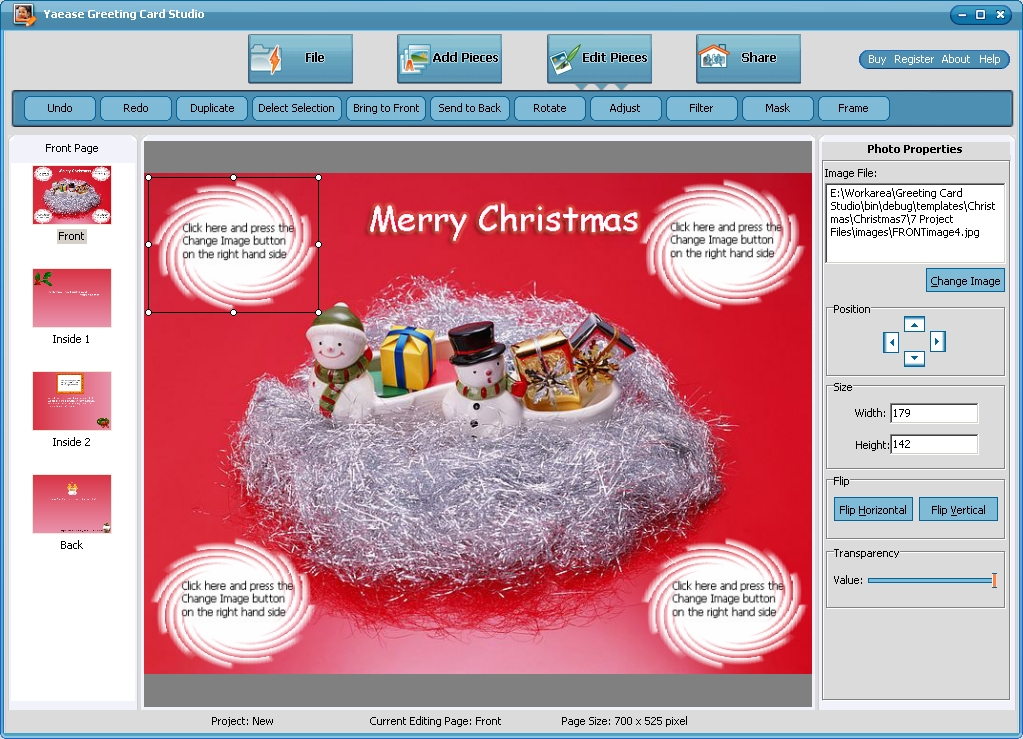The image size is (1023, 739).
Task: Open the Filter options
Action: tap(701, 108)
